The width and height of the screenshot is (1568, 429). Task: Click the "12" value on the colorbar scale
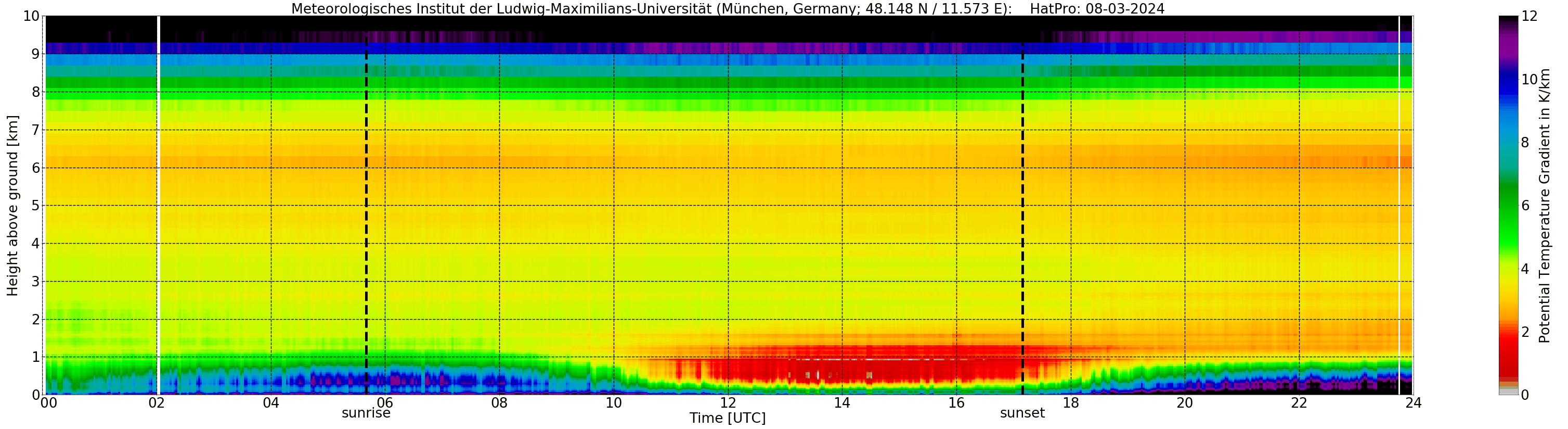[1529, 17]
